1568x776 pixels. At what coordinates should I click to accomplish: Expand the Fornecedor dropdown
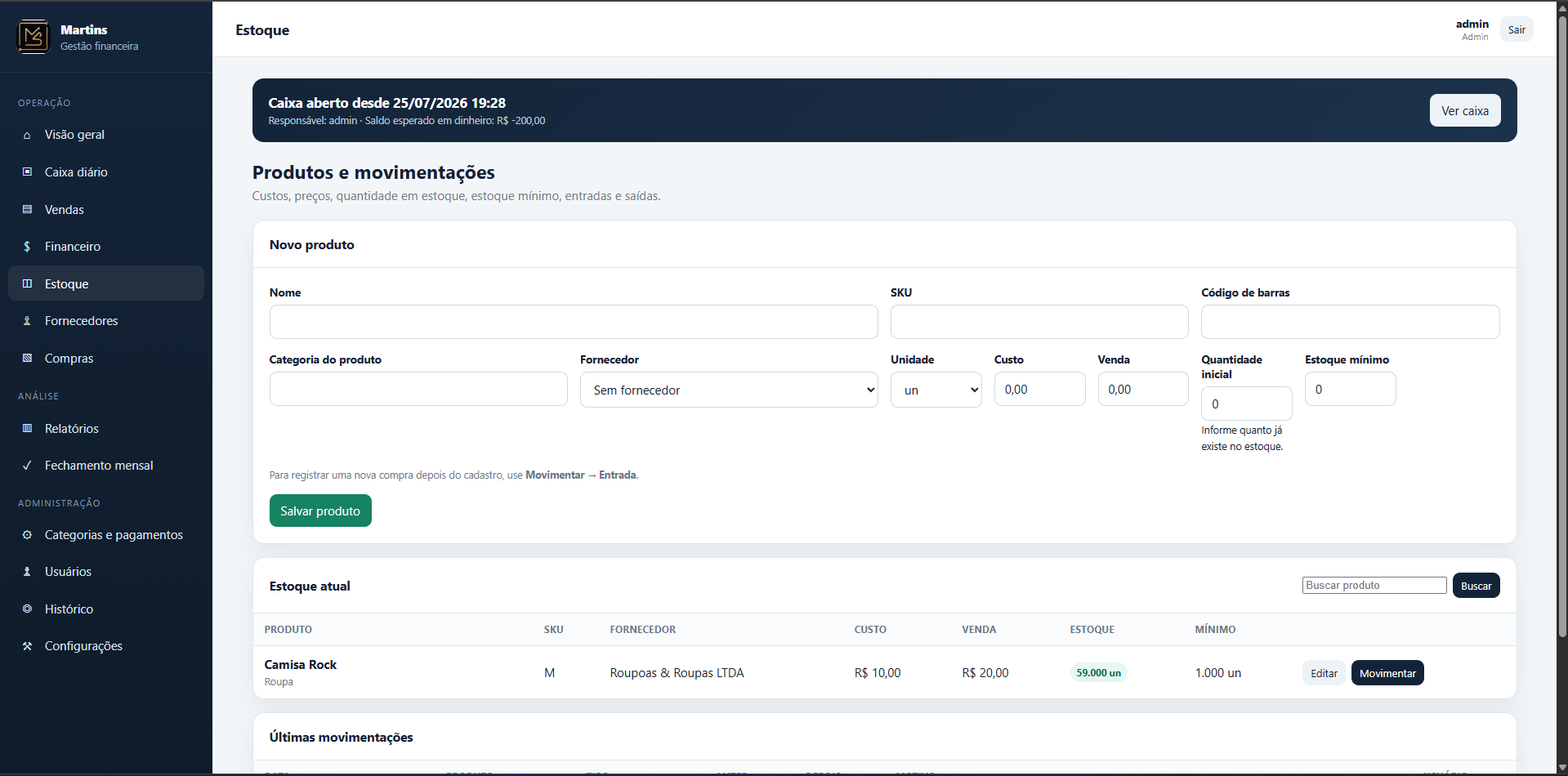click(x=729, y=390)
